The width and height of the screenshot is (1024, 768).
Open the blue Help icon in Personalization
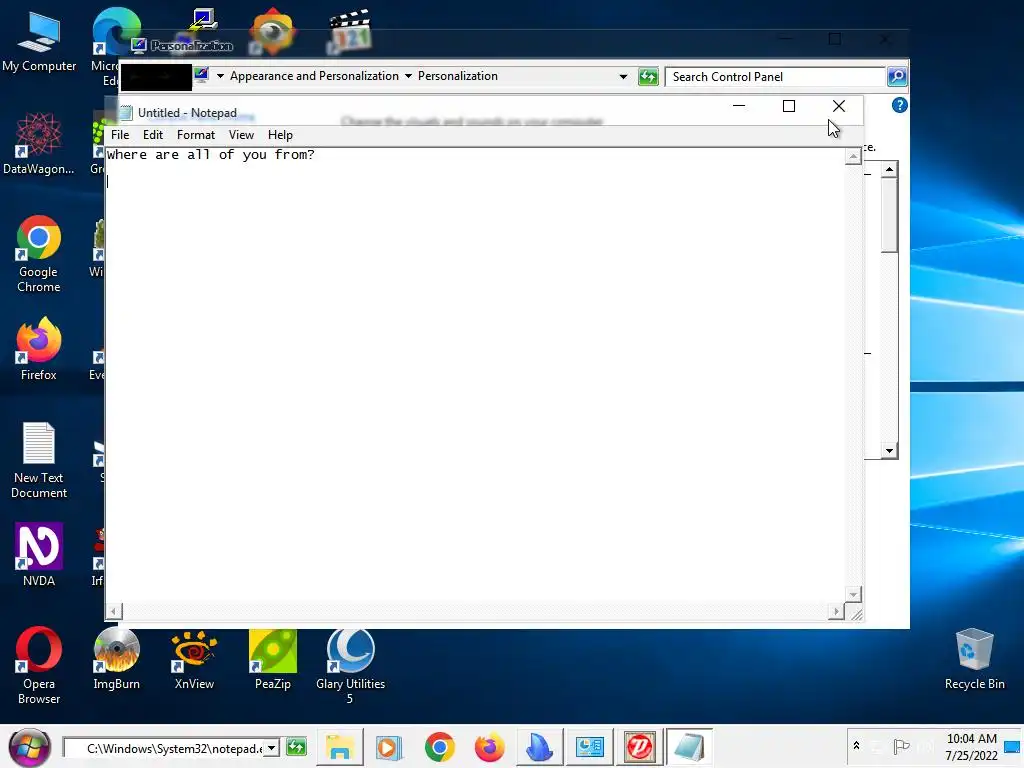[x=899, y=105]
